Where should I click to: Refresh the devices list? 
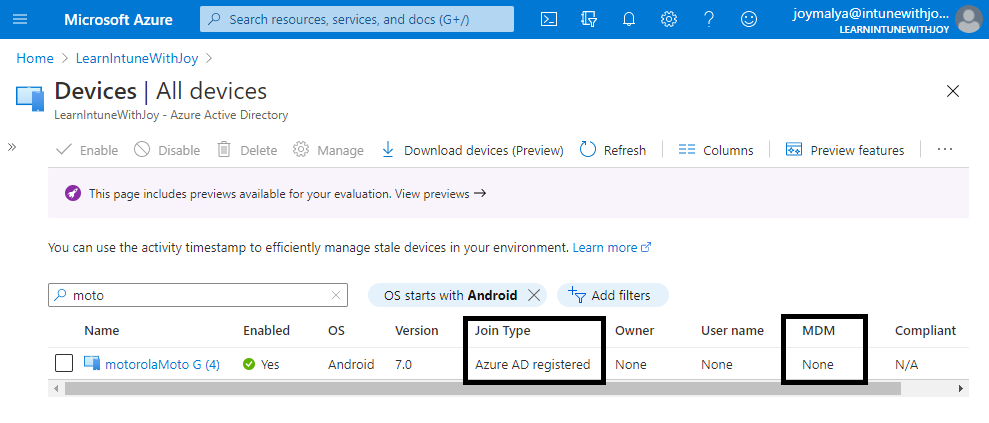613,150
